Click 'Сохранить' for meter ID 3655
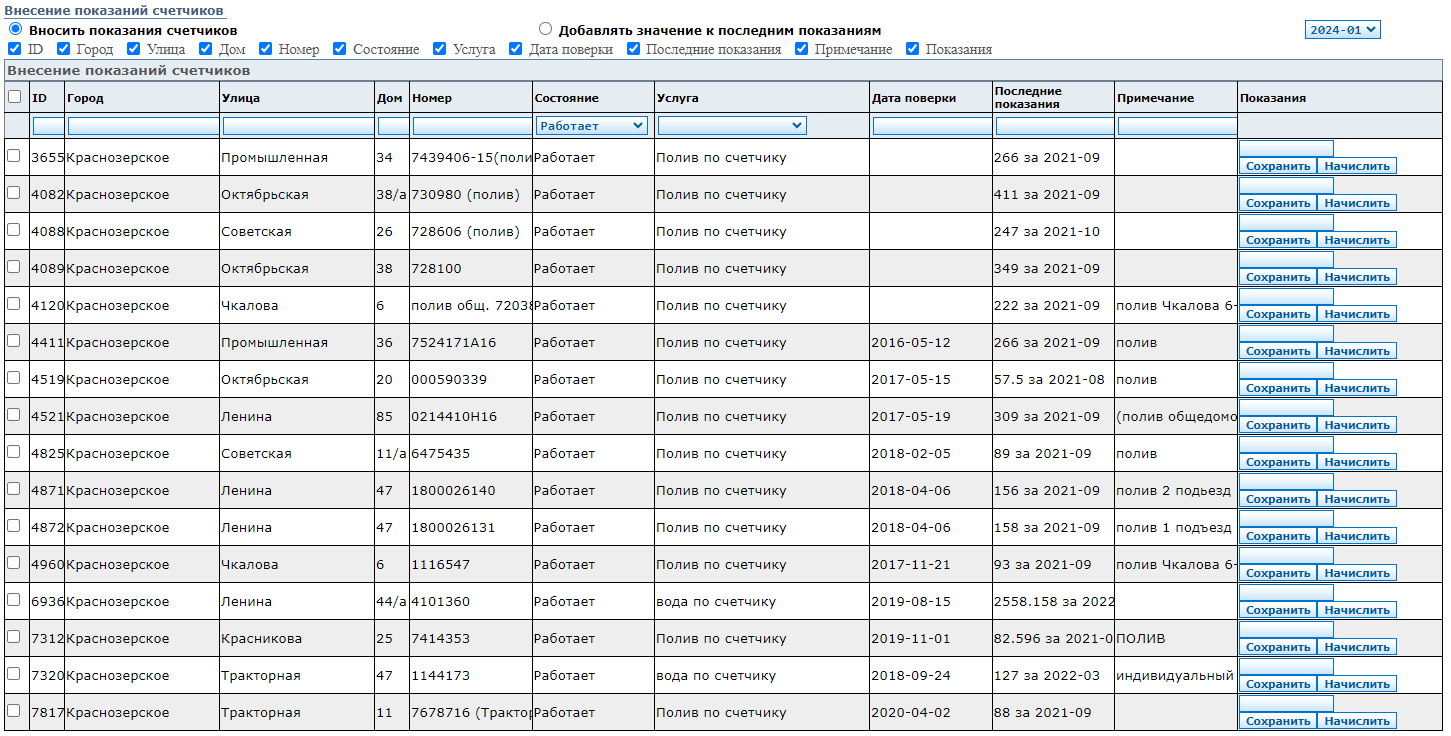The width and height of the screenshot is (1451, 736). click(1277, 166)
